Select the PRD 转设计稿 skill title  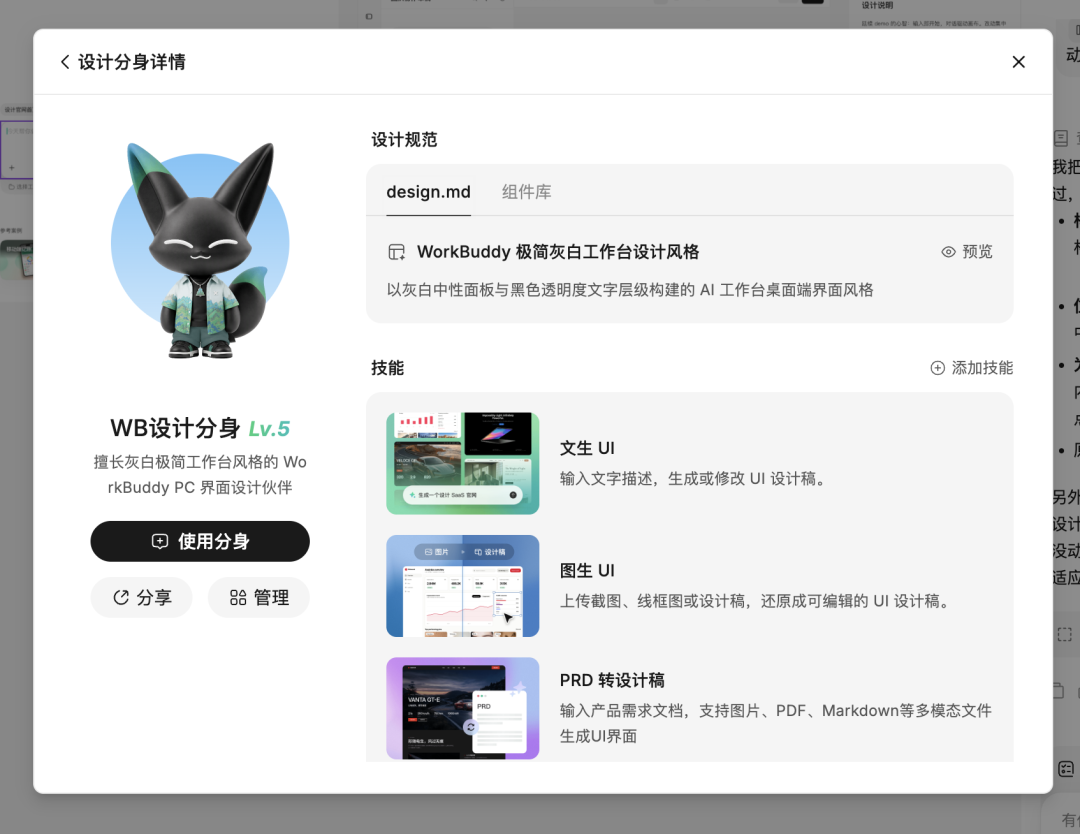(x=612, y=680)
